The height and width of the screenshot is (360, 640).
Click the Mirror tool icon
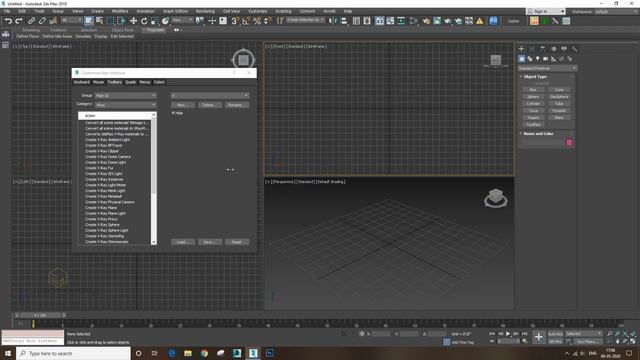[333, 21]
